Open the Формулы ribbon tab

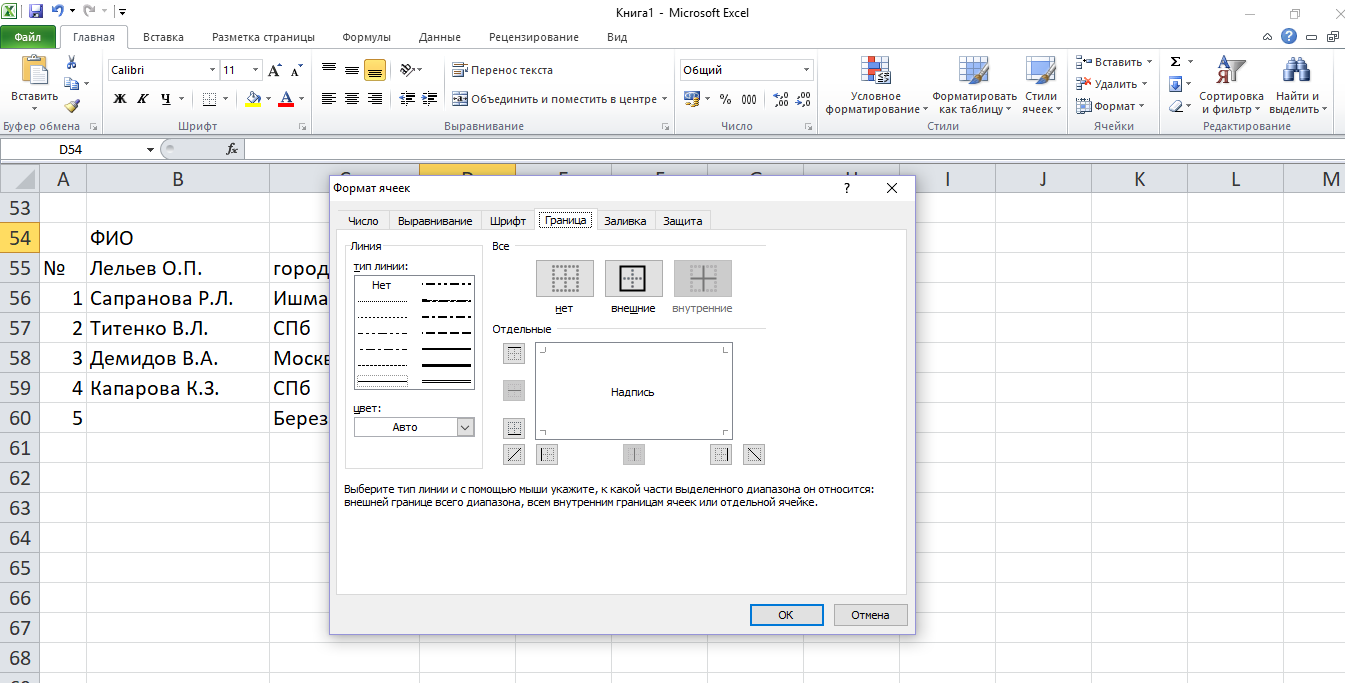(x=367, y=37)
